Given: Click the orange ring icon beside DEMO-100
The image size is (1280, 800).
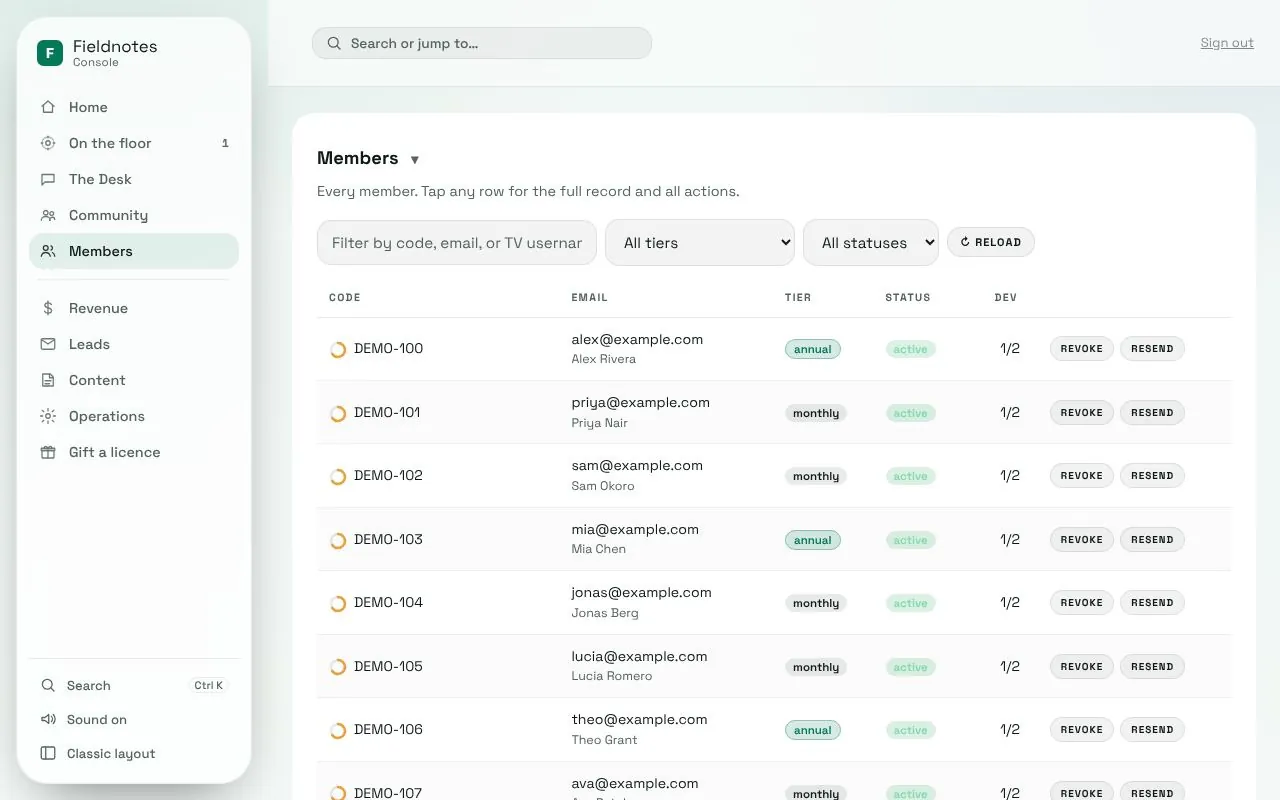Looking at the screenshot, I should (x=338, y=349).
